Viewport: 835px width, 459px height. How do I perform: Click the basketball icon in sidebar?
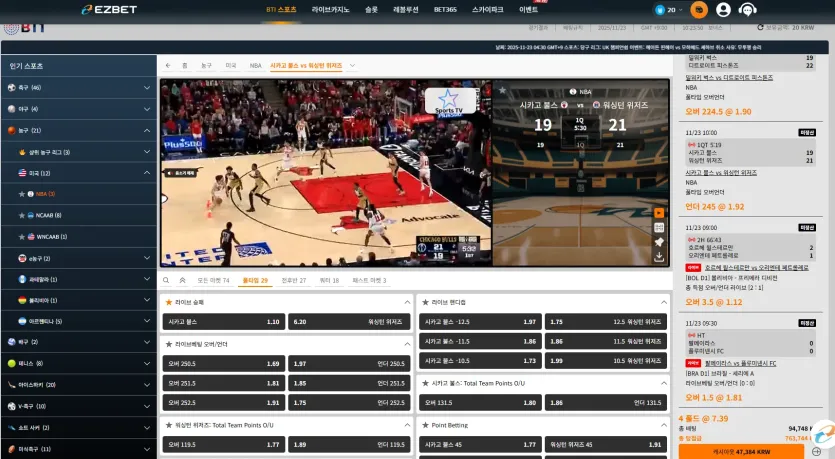click(x=12, y=130)
